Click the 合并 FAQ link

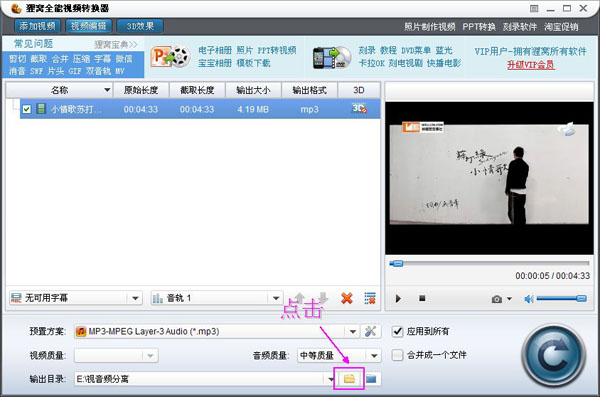click(60, 59)
